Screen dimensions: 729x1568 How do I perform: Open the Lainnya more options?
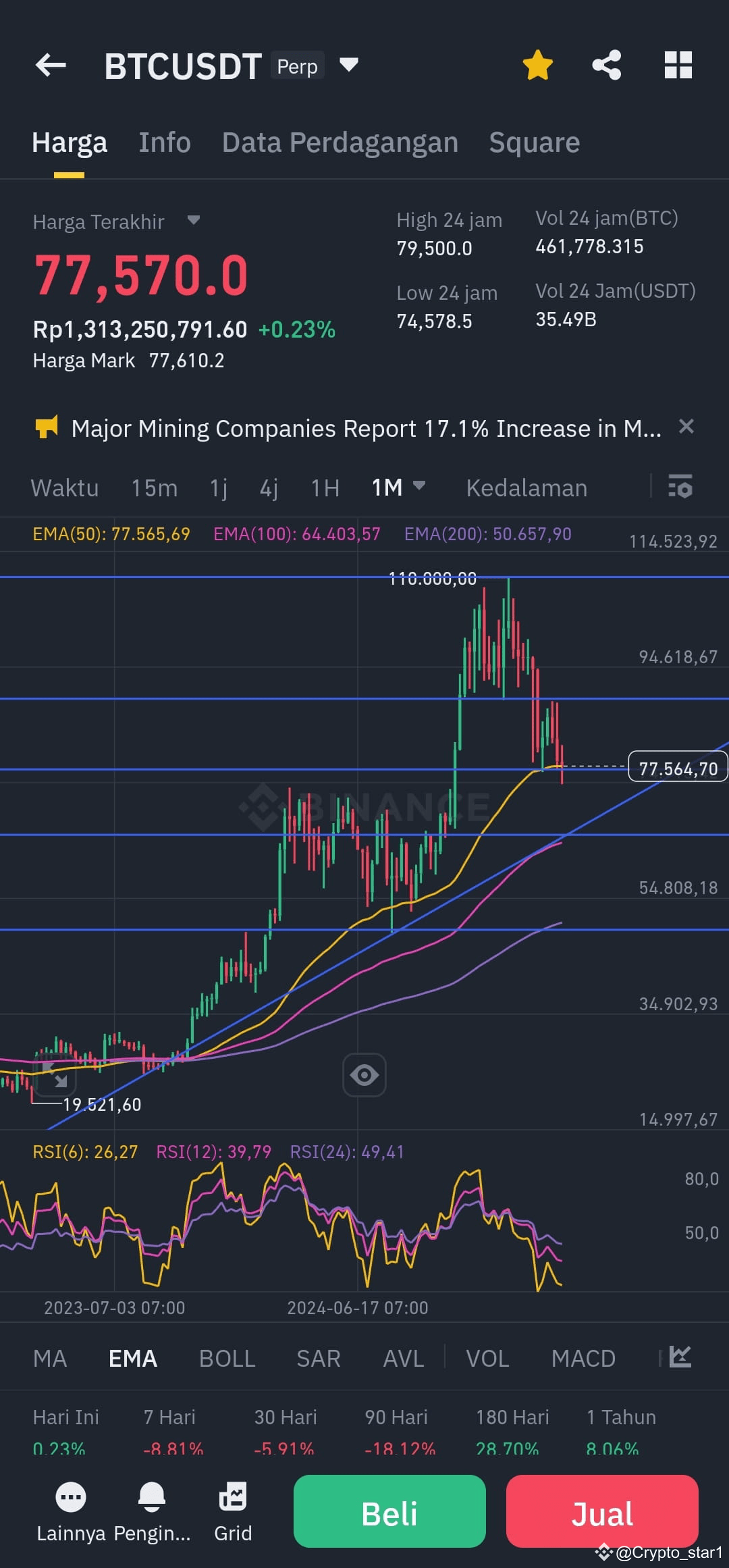coord(71,1512)
